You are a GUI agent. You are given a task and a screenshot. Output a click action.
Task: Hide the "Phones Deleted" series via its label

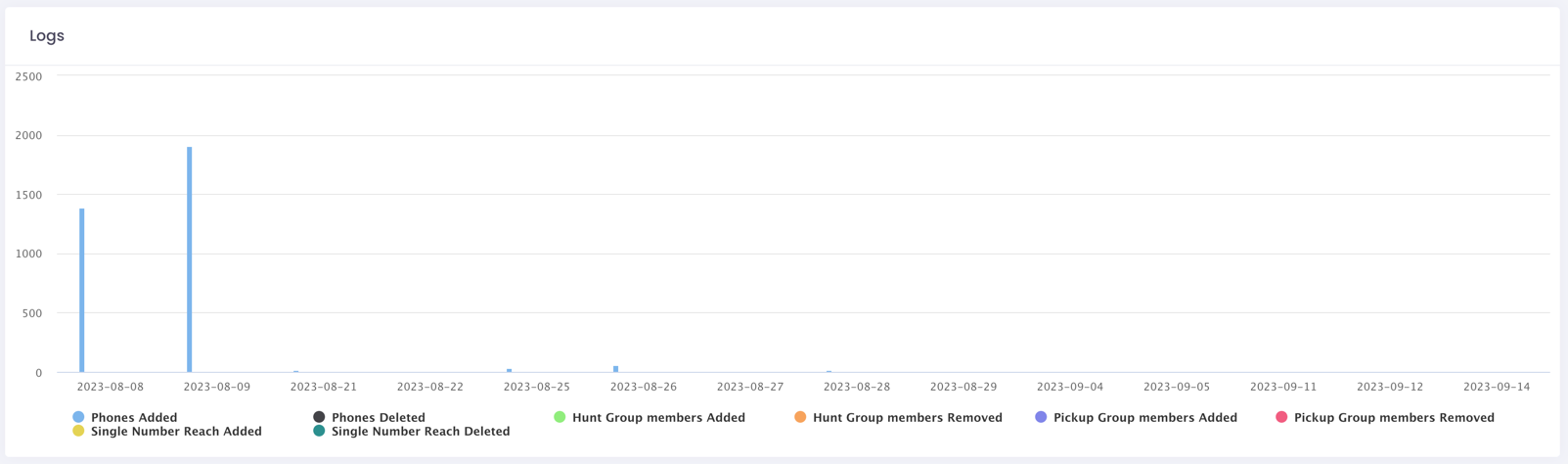coord(378,418)
